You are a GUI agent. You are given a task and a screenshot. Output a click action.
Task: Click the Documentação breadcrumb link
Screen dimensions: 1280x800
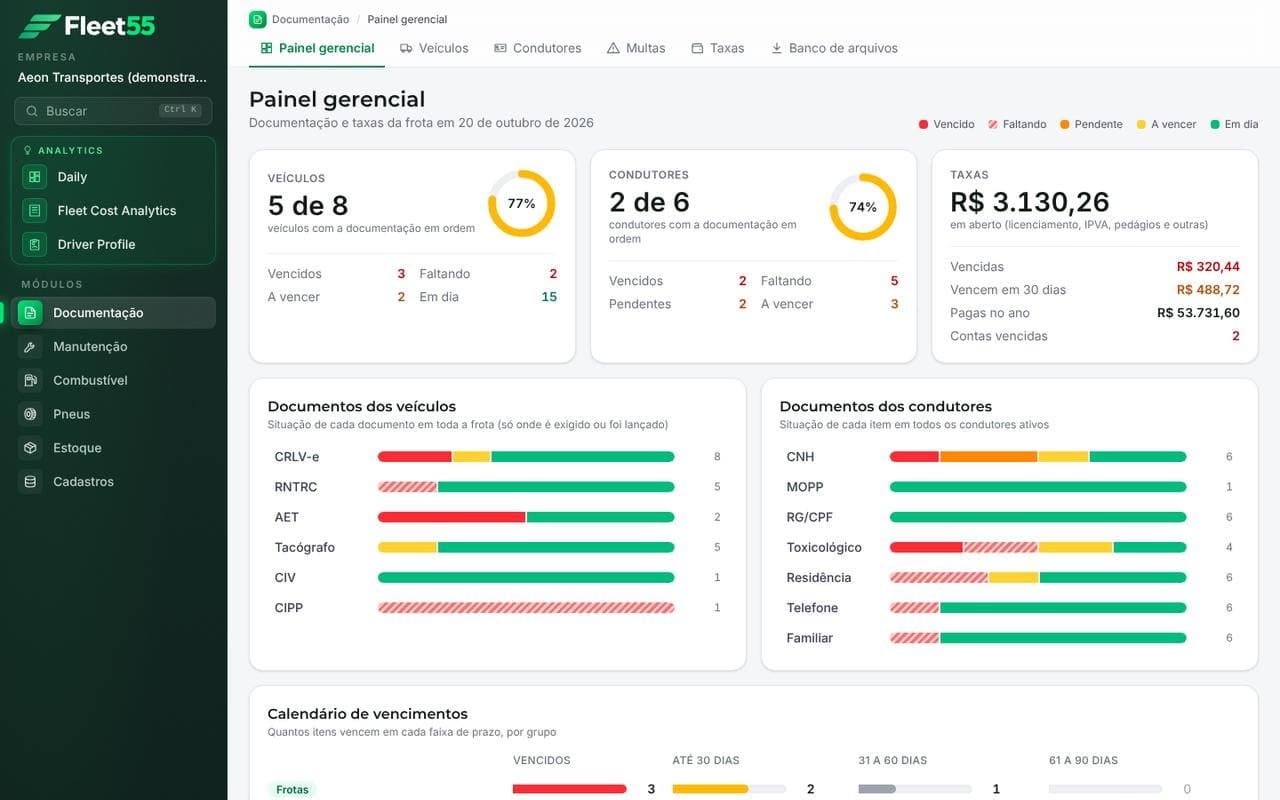[310, 19]
